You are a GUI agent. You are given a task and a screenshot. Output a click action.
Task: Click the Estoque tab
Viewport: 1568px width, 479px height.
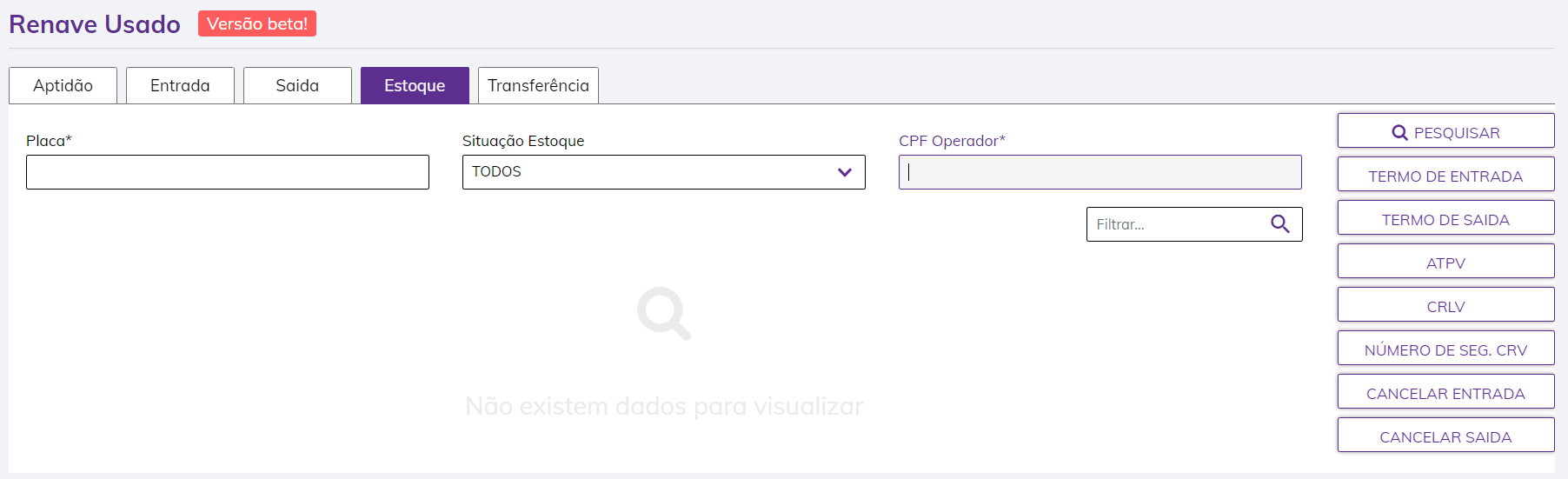click(x=415, y=85)
